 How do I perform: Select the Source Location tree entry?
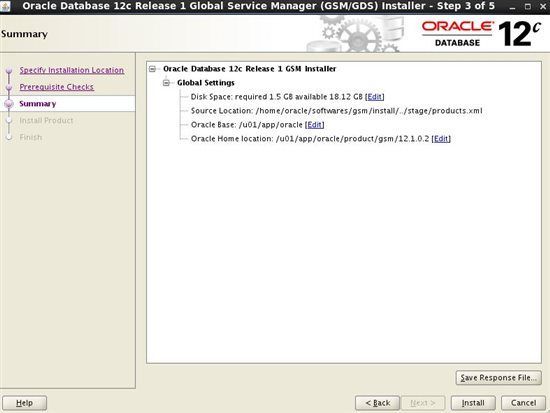[x=337, y=111]
